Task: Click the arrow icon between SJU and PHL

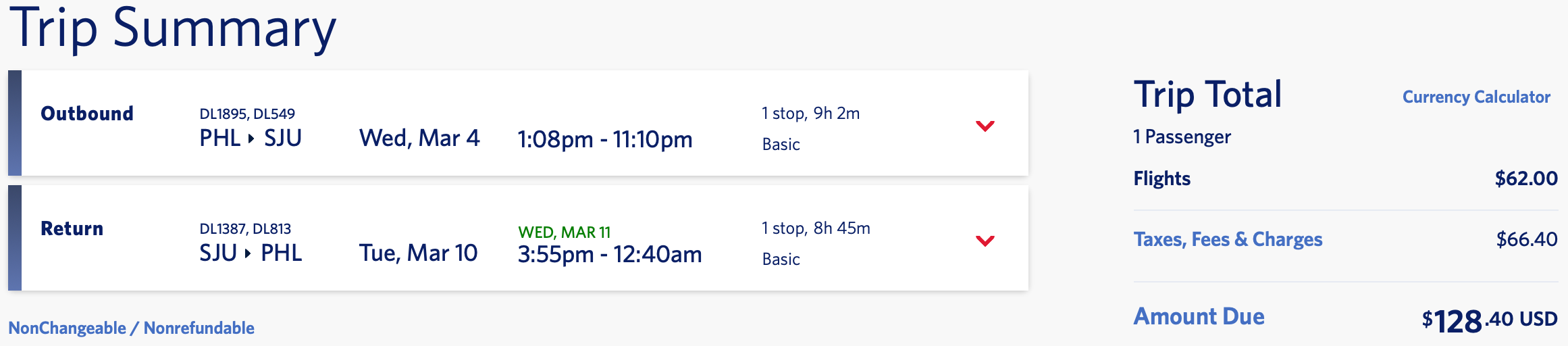Action: [249, 253]
